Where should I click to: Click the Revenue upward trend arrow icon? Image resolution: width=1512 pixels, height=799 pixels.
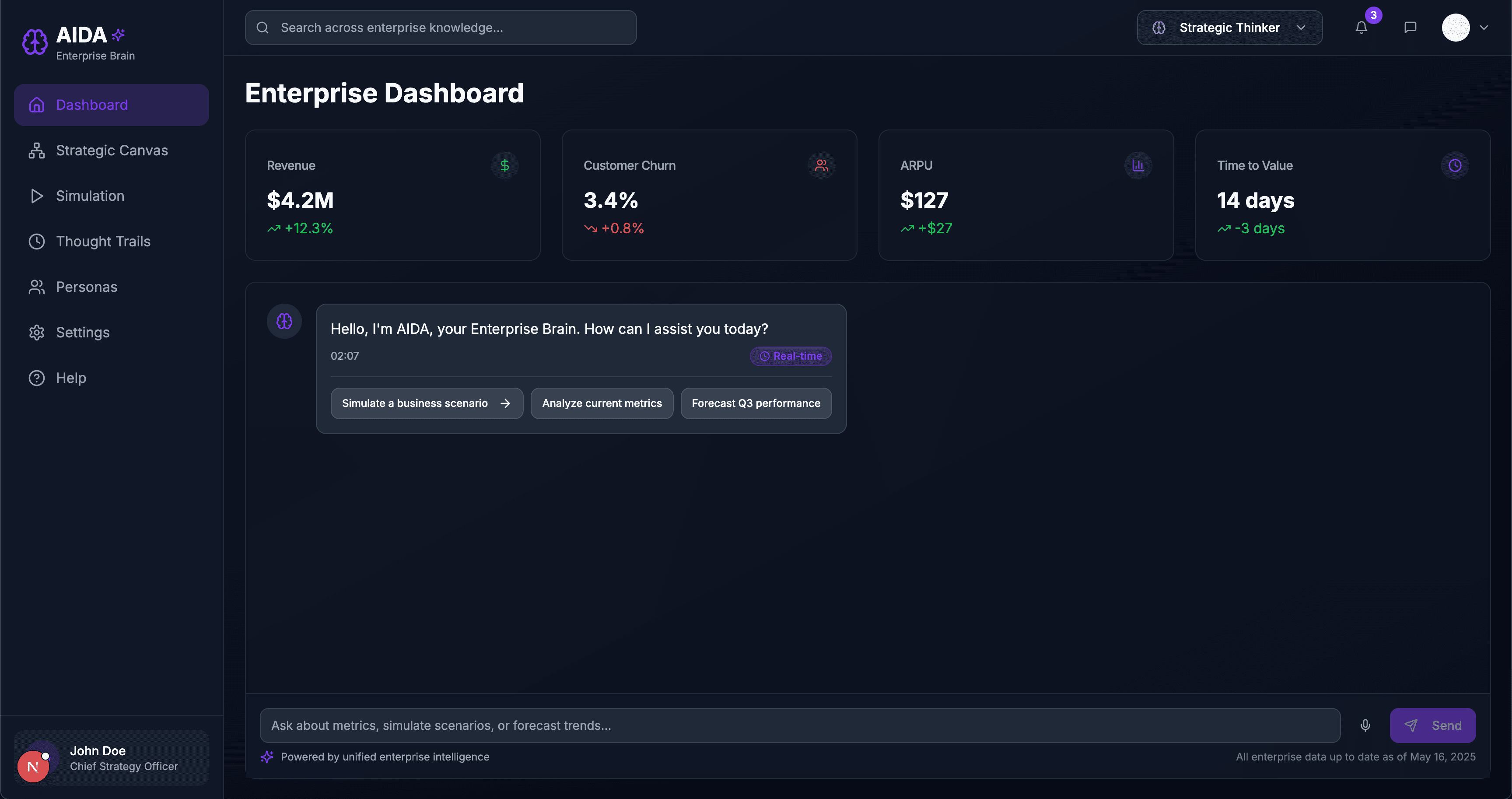pos(274,228)
